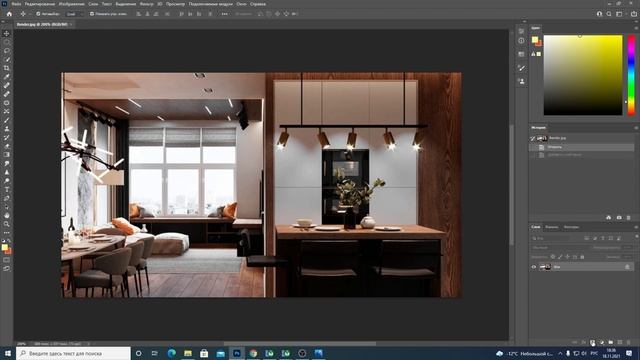Create a new group in Layers panel
This screenshot has width=640, height=360.
[611, 342]
